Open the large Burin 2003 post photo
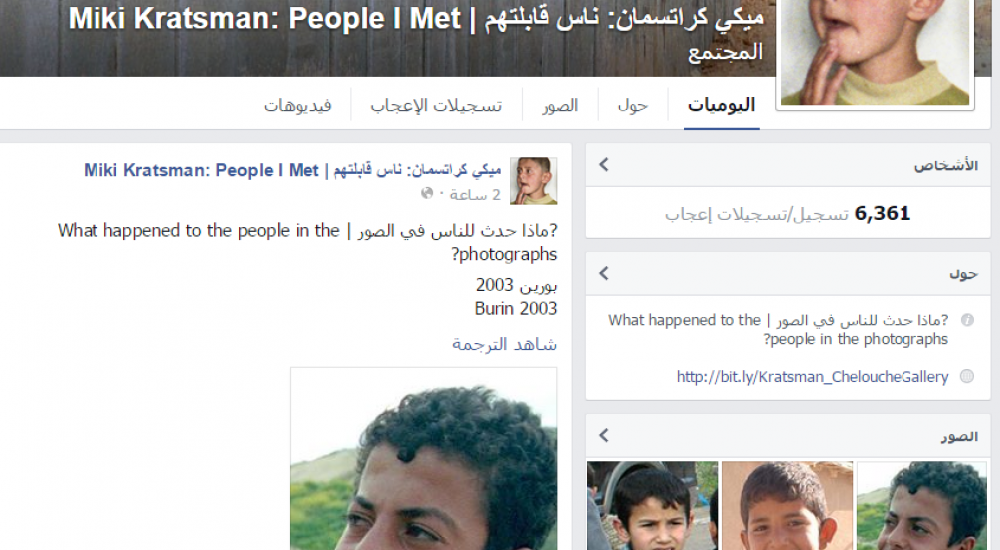Screen dimensions: 1000x550 pyautogui.click(x=423, y=459)
